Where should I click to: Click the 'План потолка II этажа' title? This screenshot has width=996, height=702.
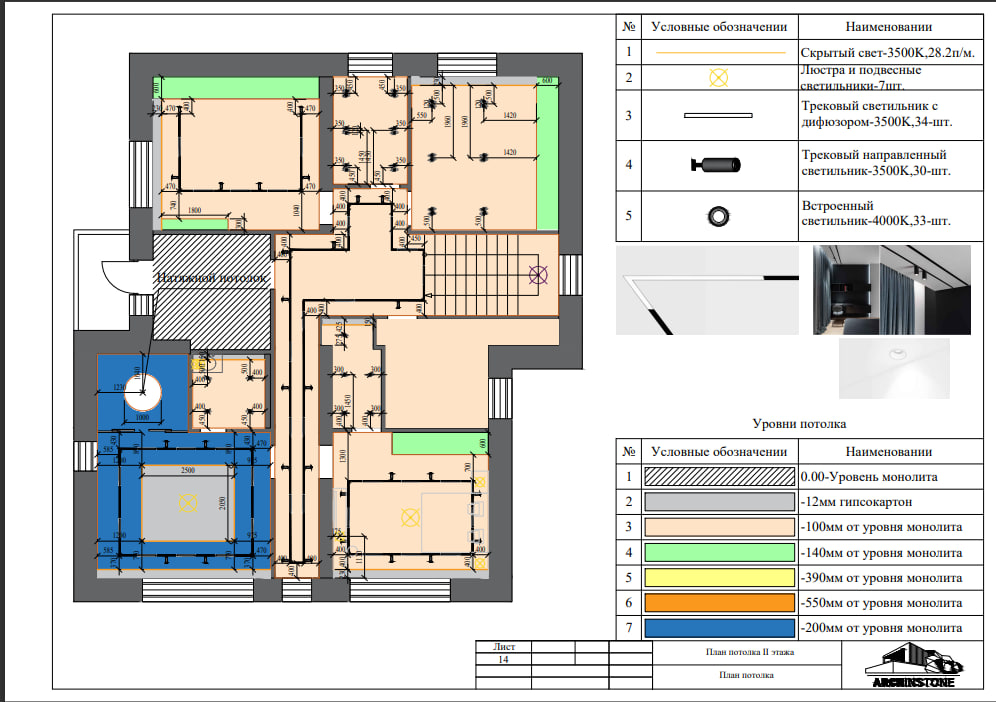750,652
